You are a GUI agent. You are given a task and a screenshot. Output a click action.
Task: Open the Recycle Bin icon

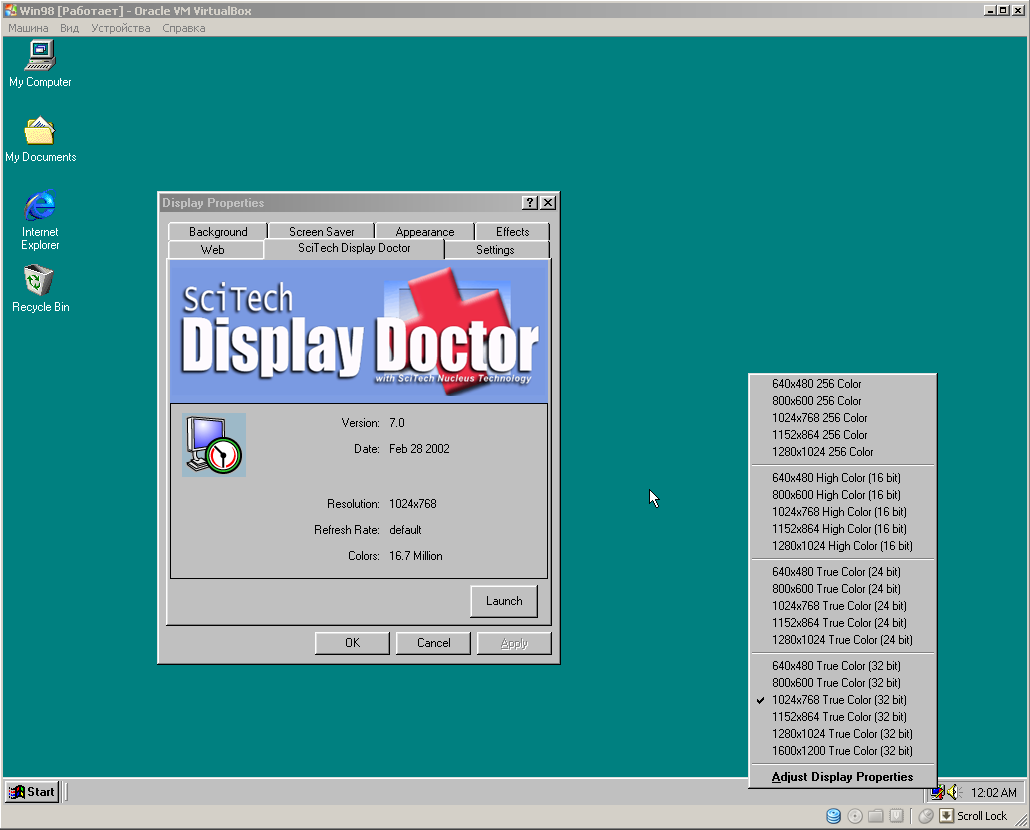click(x=40, y=282)
